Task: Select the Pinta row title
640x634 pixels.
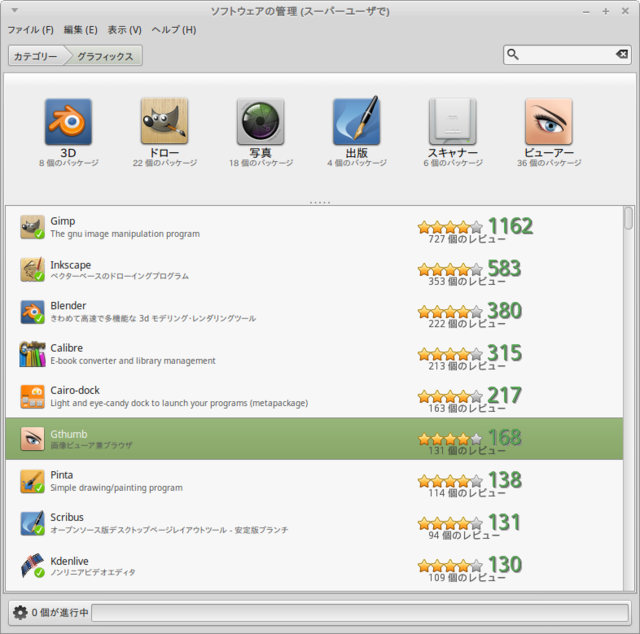Action: pos(62,475)
